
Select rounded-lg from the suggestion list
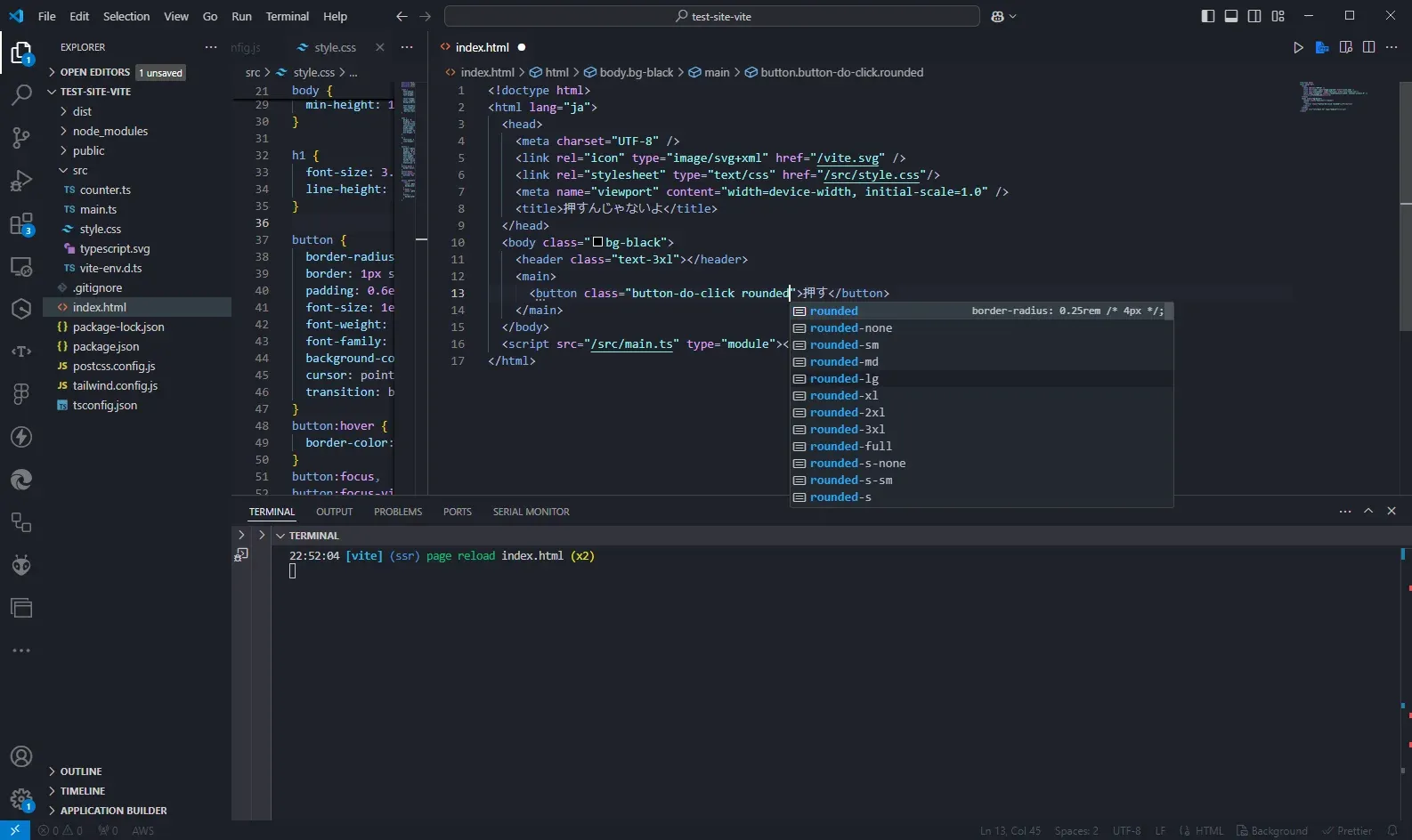[x=981, y=378]
